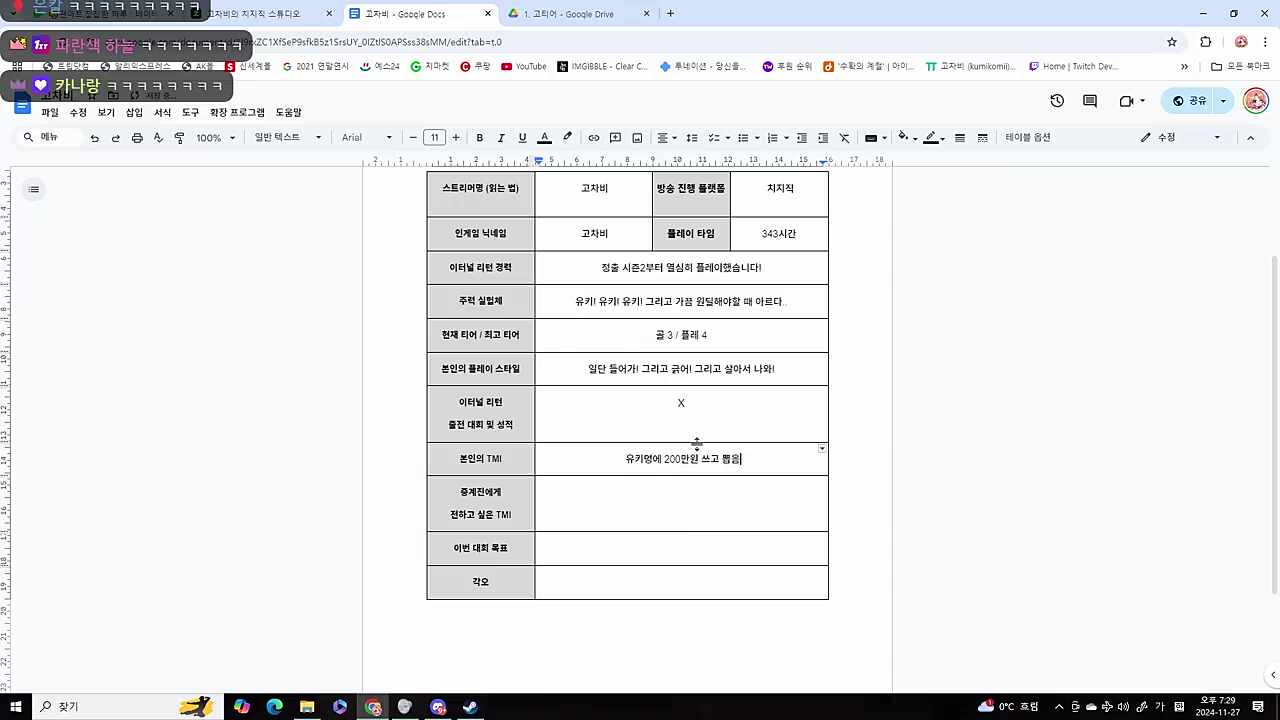Activate the paint format tool
The image size is (1280, 720).
pyautogui.click(x=179, y=138)
